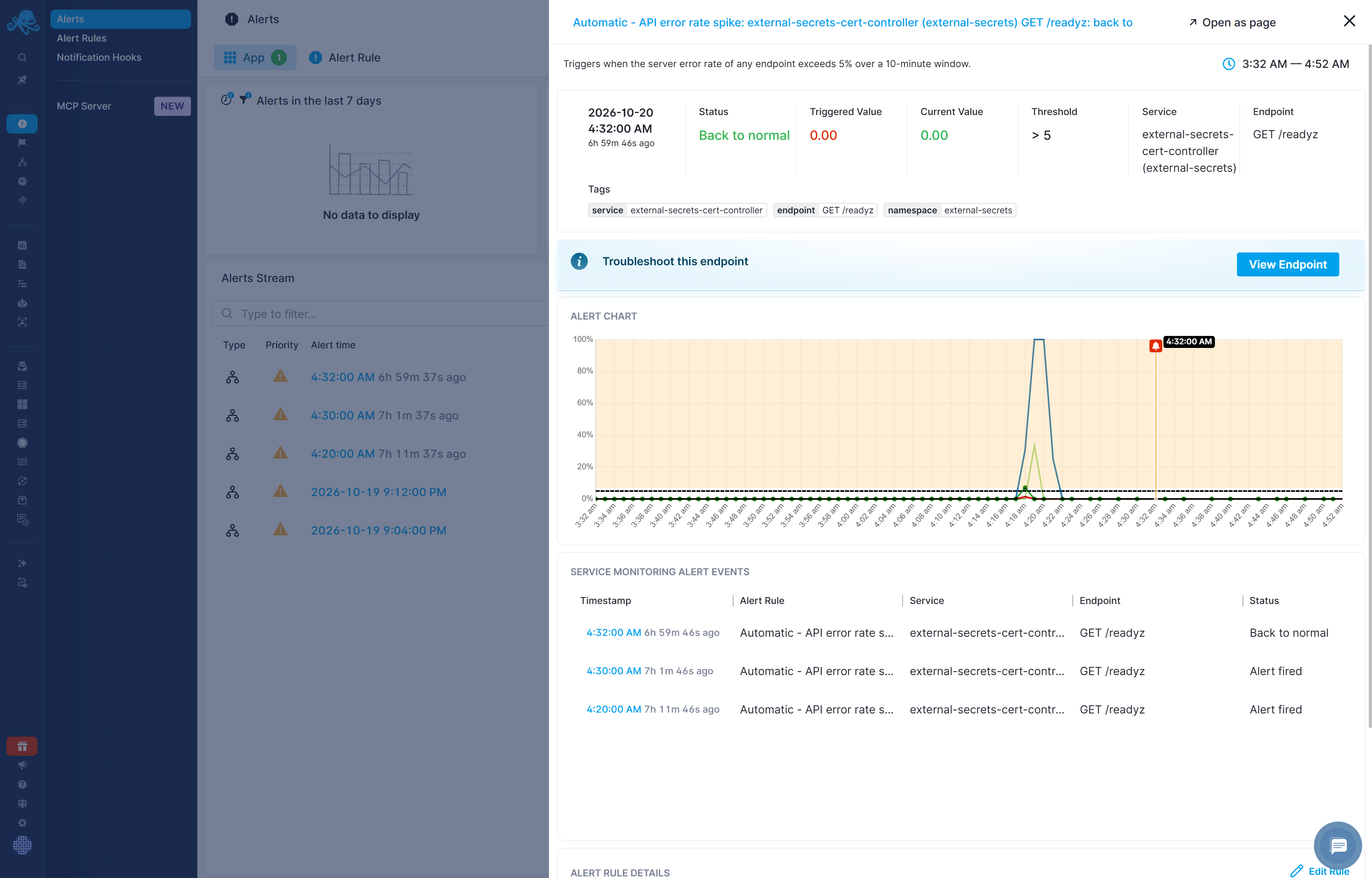Image resolution: width=1372 pixels, height=878 pixels.
Task: Open the red gift icon
Action: pos(22,746)
